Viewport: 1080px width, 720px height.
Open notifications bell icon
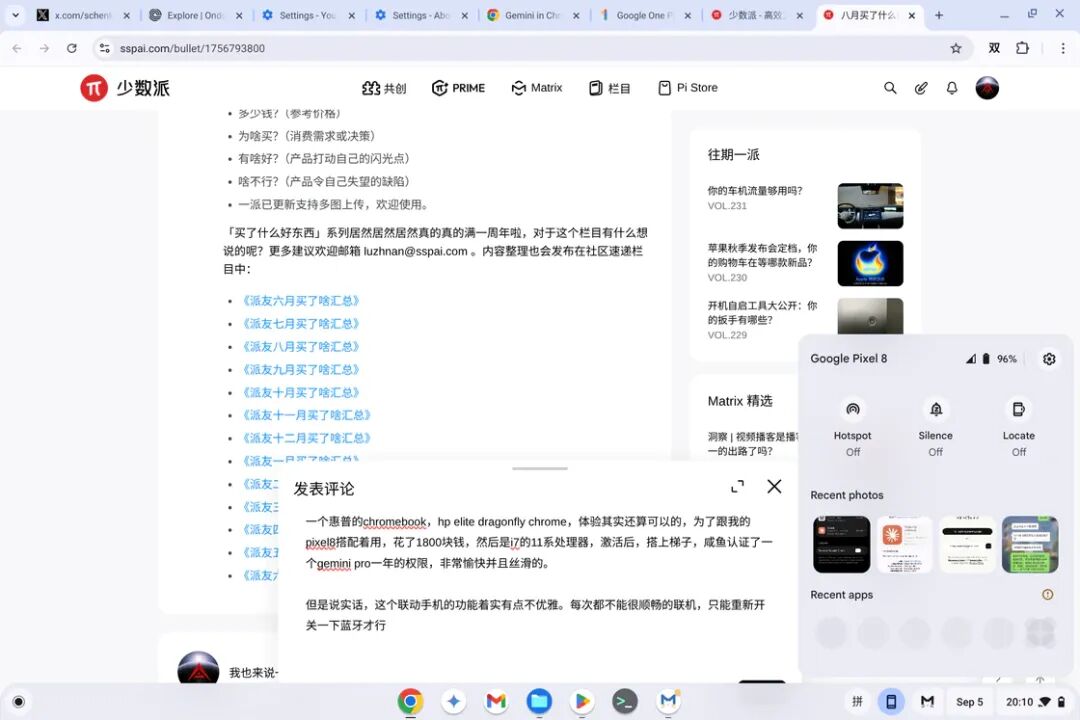952,88
